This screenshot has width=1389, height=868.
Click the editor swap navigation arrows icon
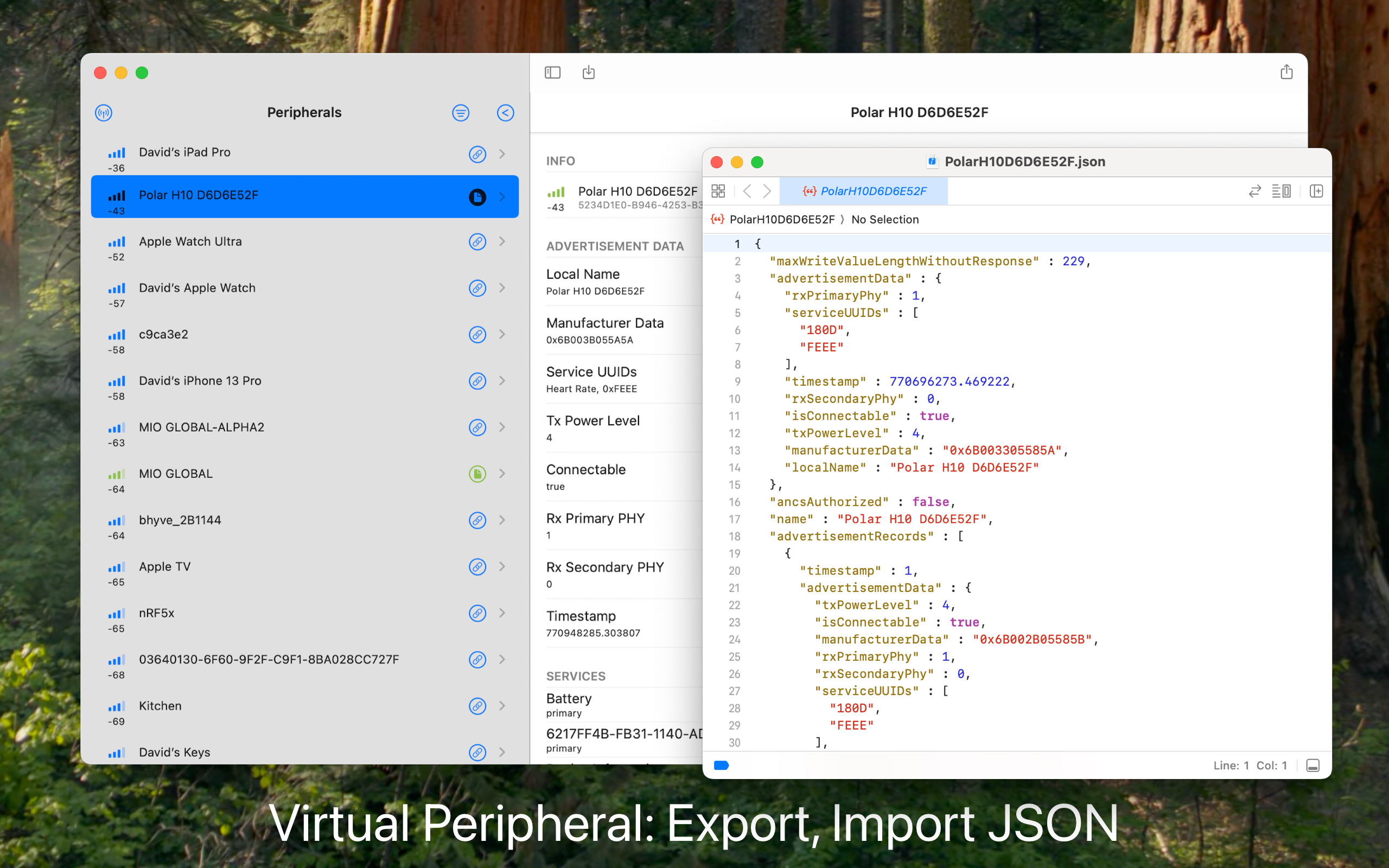click(x=1254, y=191)
